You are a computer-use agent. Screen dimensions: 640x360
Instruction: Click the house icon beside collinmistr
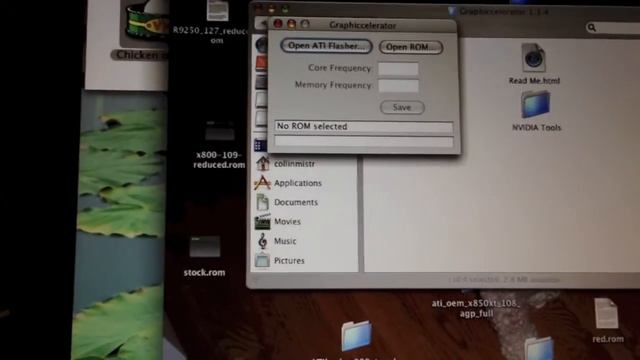262,163
